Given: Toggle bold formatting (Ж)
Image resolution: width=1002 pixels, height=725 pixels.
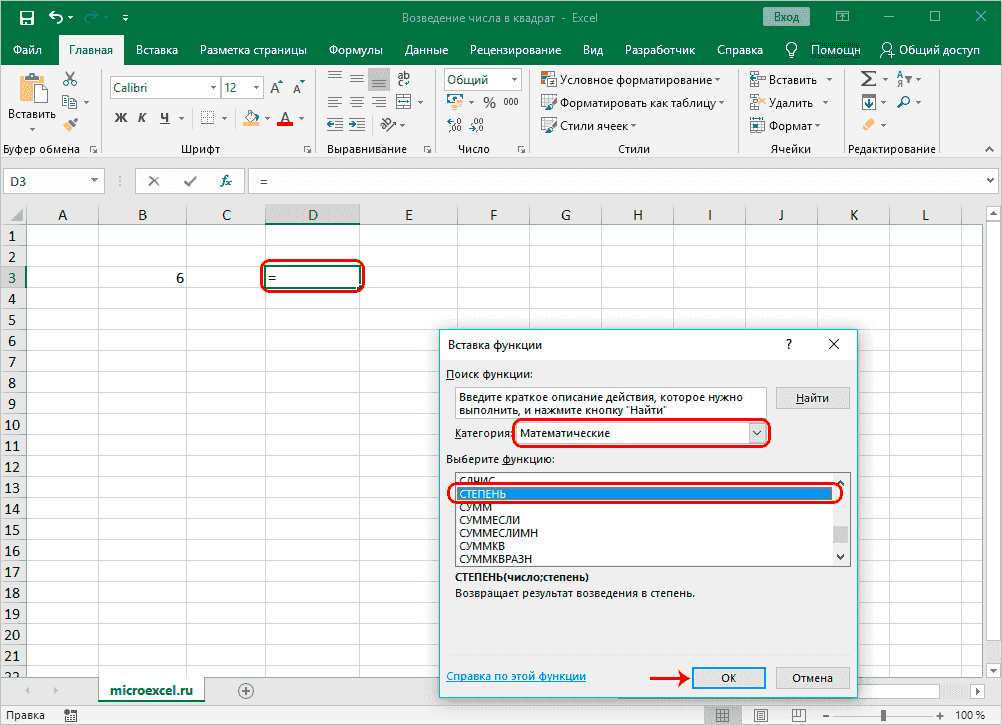Looking at the screenshot, I should (121, 118).
